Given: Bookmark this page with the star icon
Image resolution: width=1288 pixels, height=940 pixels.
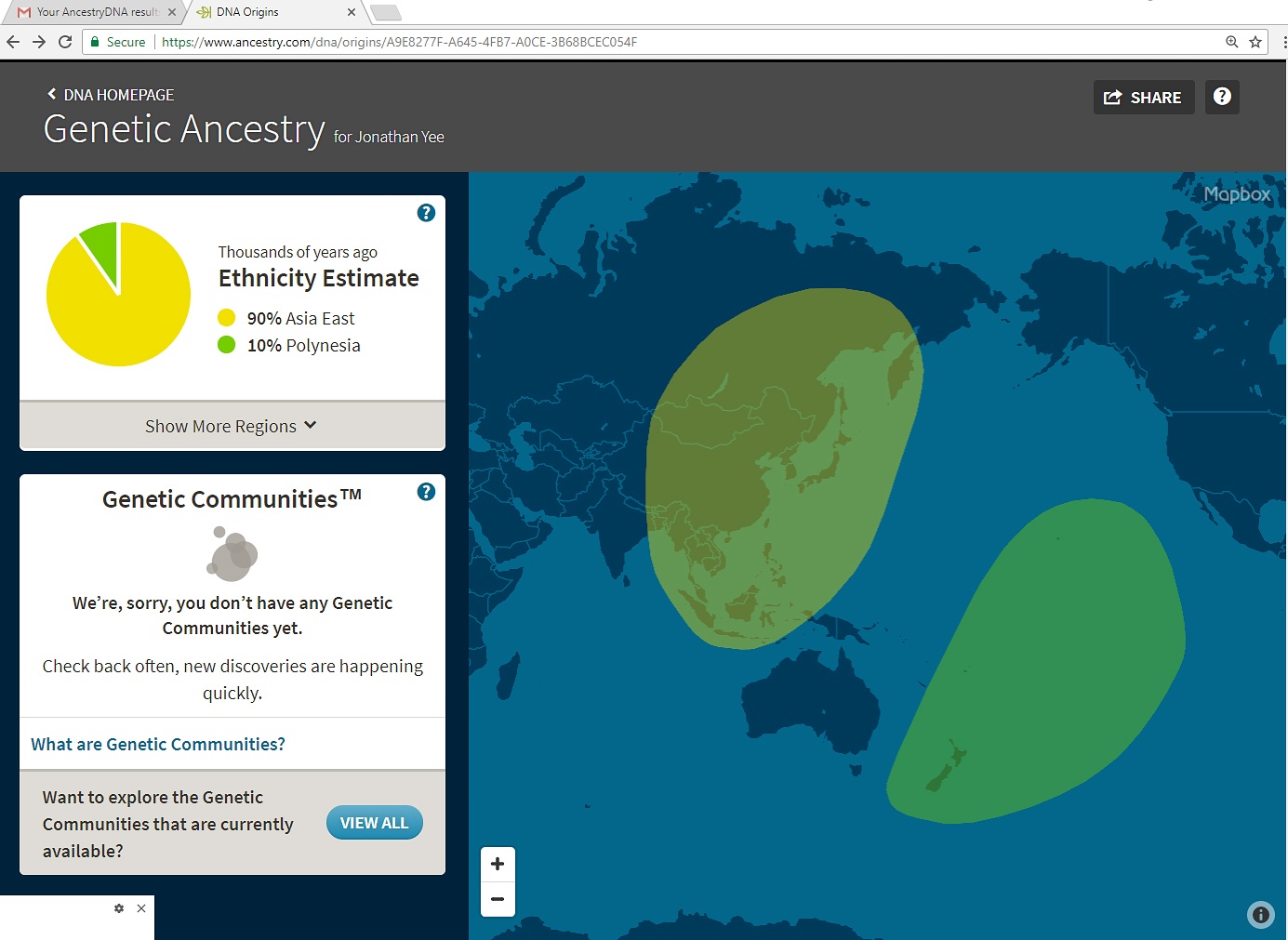Looking at the screenshot, I should coord(1255,42).
